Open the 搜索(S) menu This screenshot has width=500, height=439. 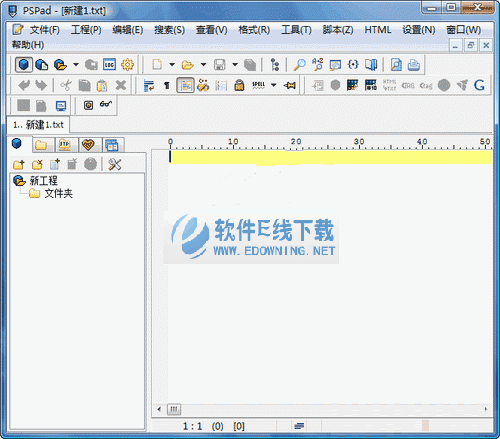[x=169, y=30]
